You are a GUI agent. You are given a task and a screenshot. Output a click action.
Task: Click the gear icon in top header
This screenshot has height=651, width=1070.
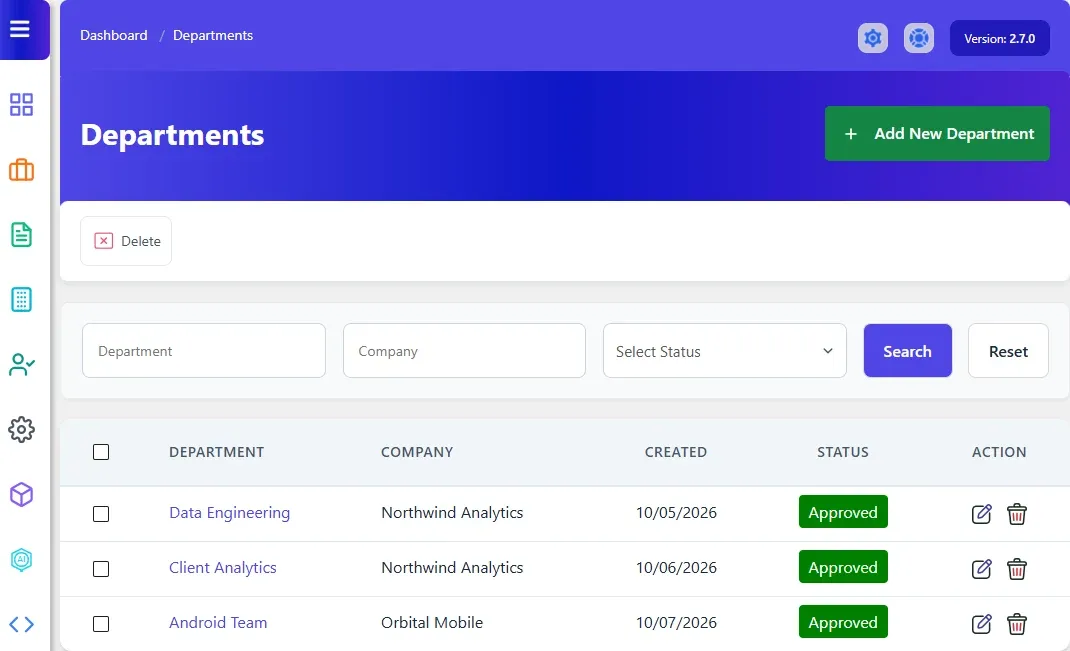[873, 38]
